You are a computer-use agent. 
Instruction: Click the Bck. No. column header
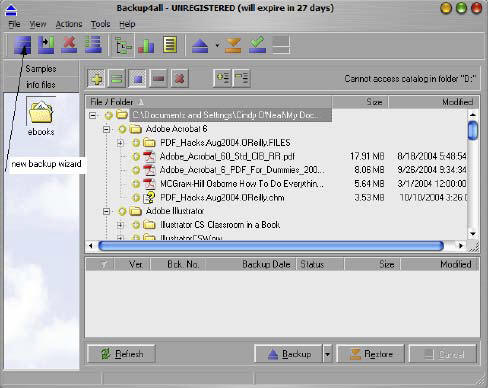178,264
